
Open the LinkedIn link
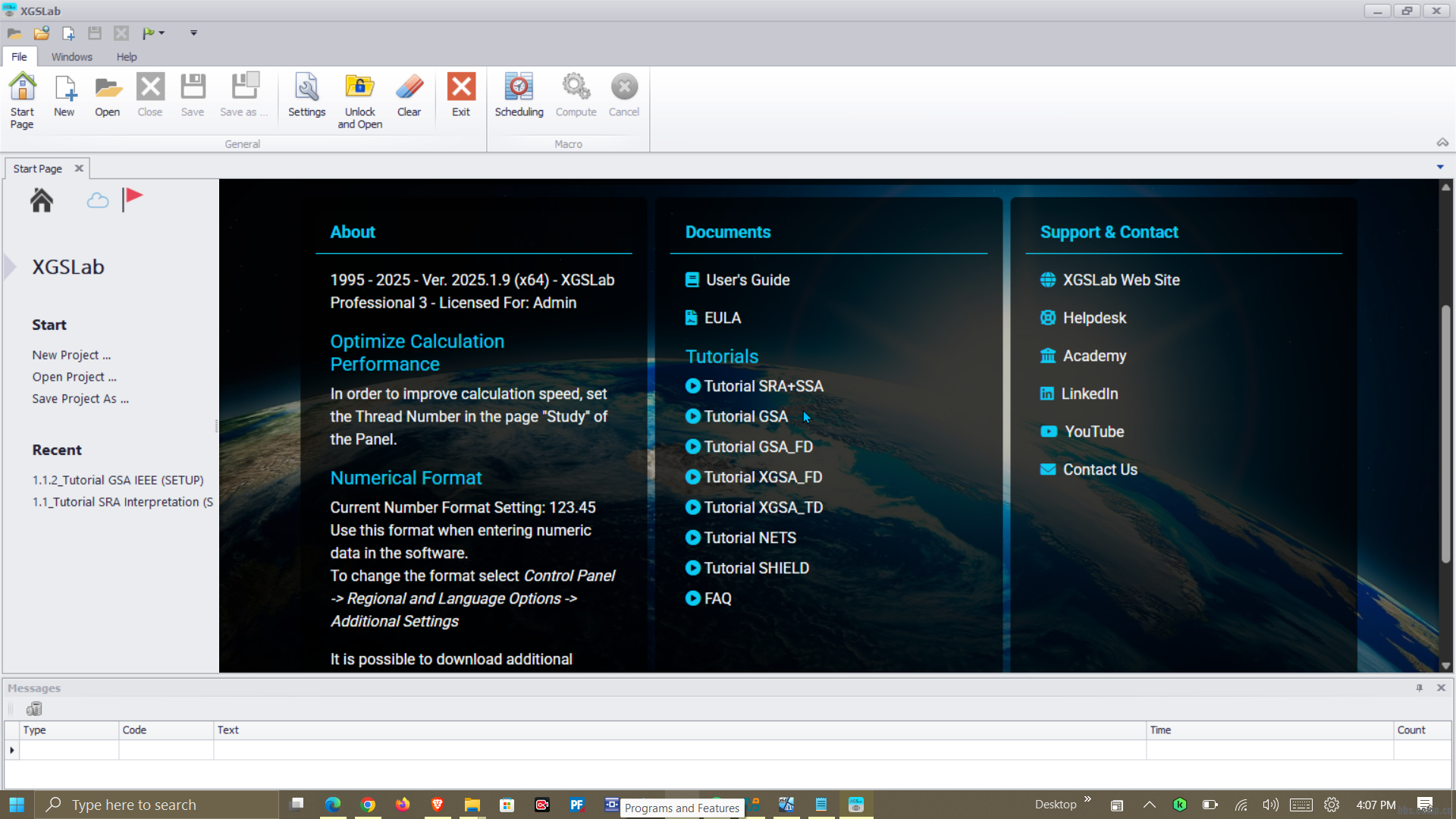pyautogui.click(x=1079, y=394)
